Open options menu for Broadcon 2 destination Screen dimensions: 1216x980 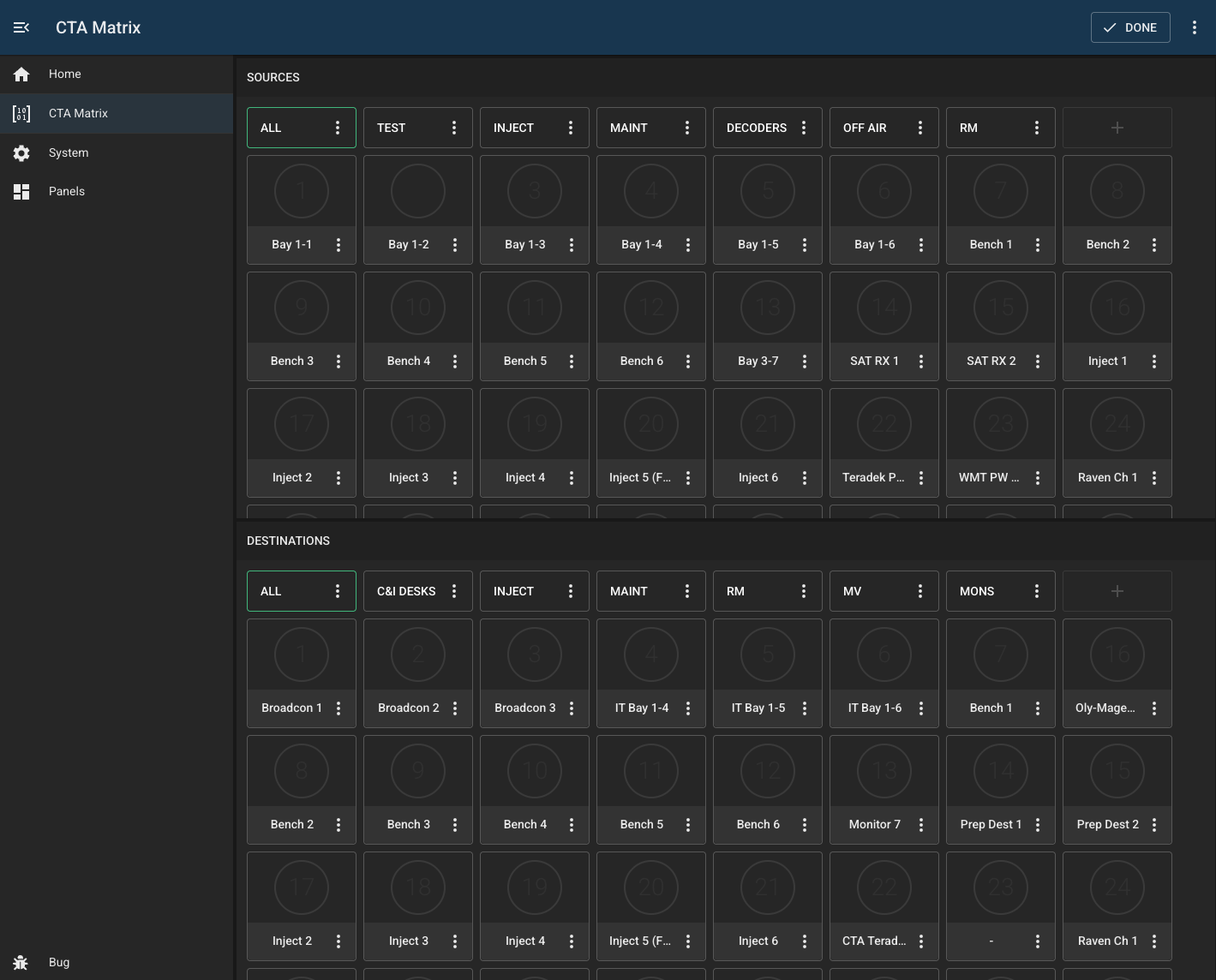[x=455, y=708]
